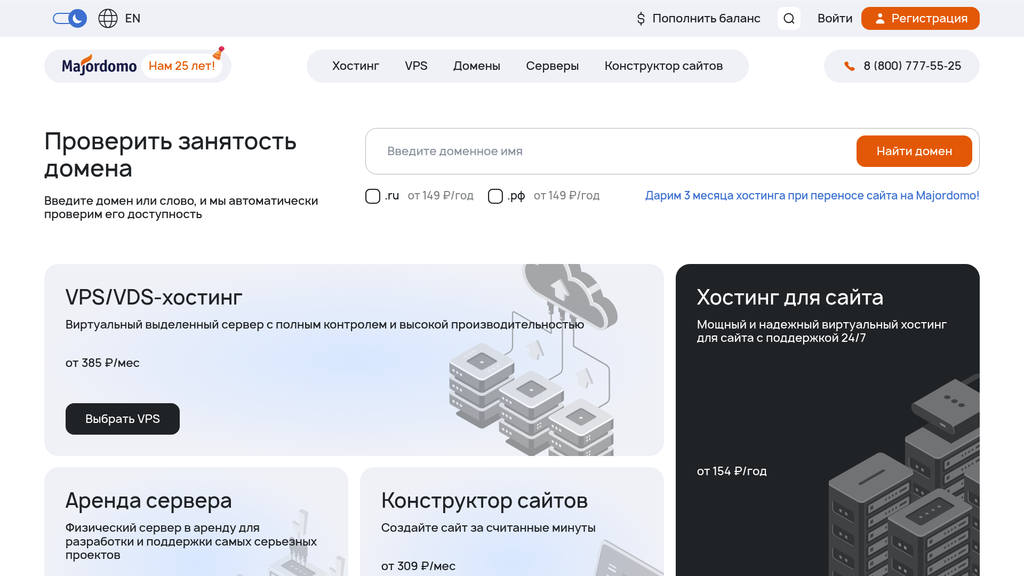The image size is (1024, 576).
Task: Enable the .ru domain zone checkbox
Action: (x=372, y=196)
